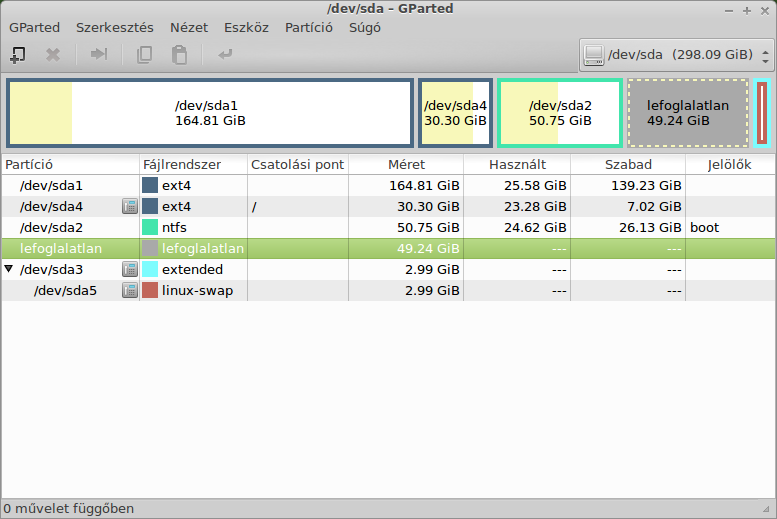The height and width of the screenshot is (519, 777).
Task: Minimize the GParted window
Action: [729, 10]
